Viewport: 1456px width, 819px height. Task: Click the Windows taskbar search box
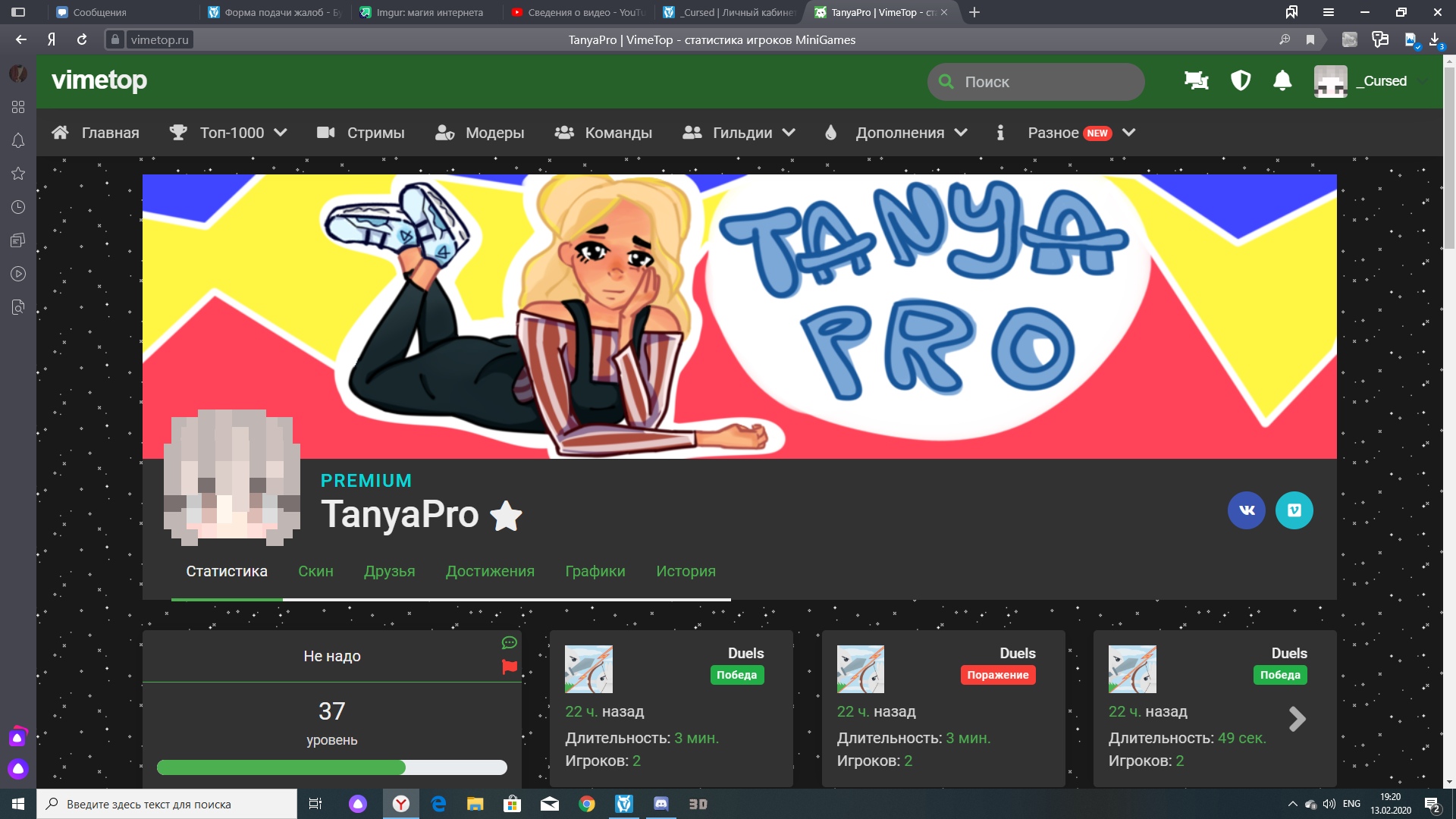point(167,804)
